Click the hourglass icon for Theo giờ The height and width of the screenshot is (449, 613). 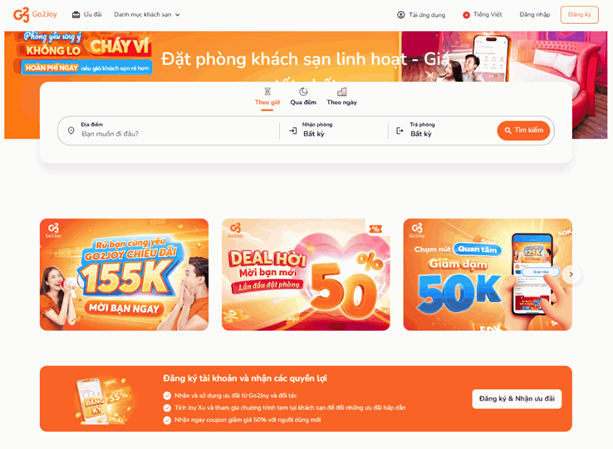click(267, 91)
